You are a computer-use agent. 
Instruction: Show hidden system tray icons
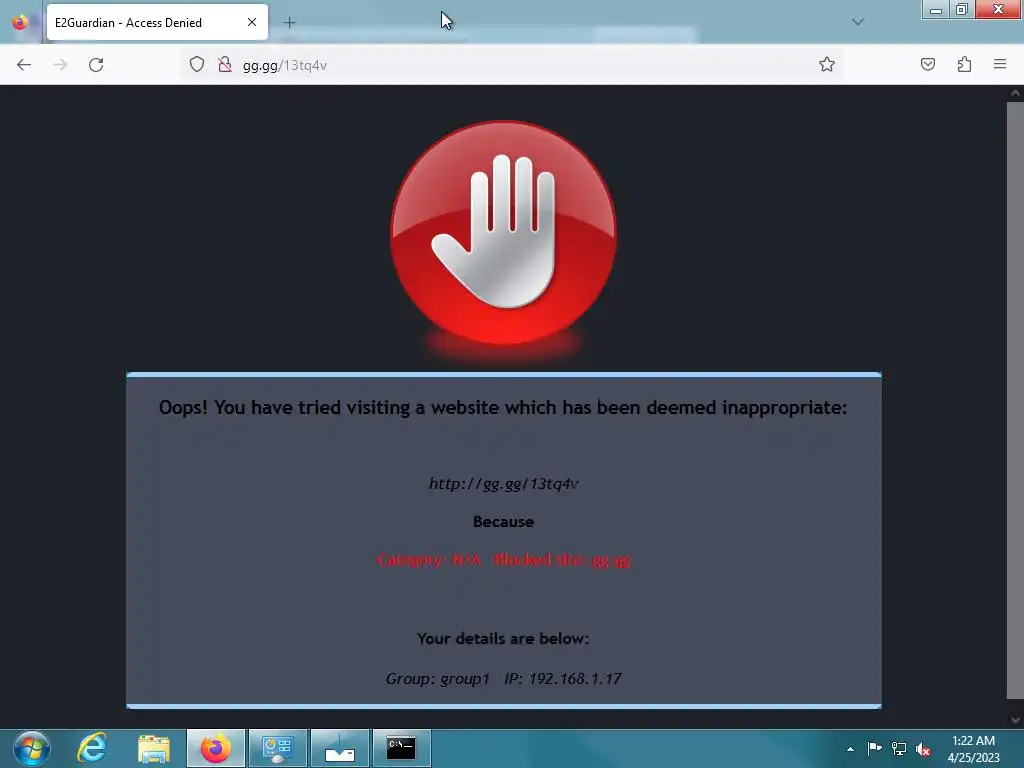tap(850, 749)
